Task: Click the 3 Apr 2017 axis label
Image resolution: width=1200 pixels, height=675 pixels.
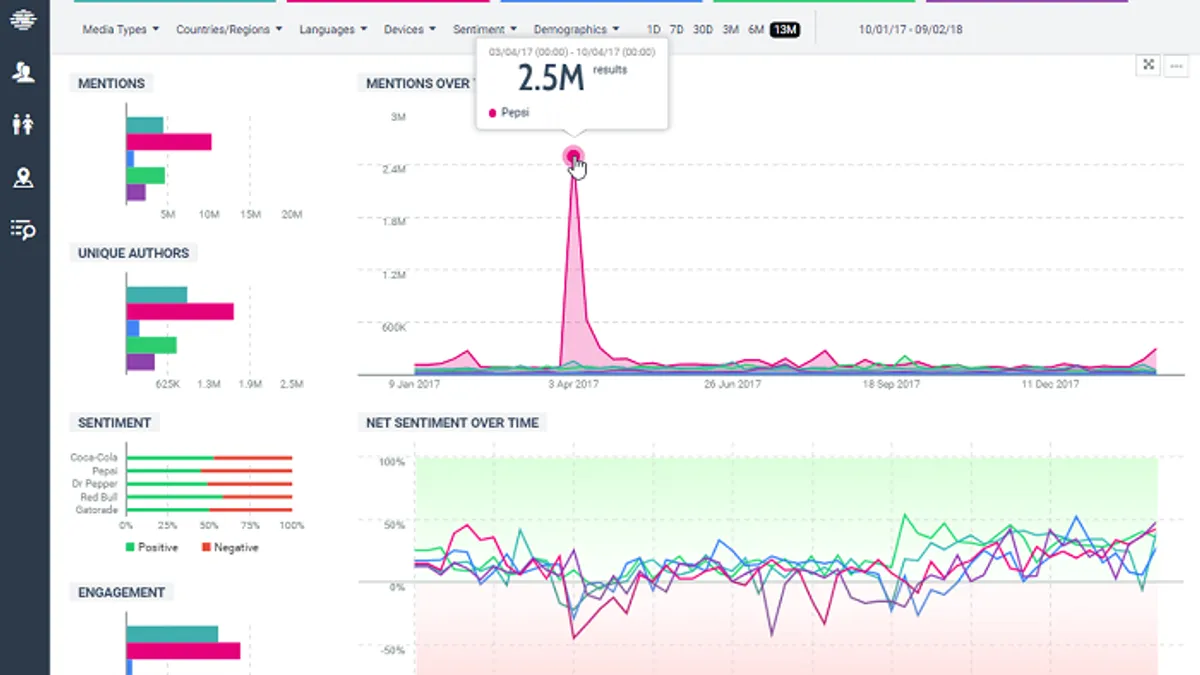Action: point(573,384)
